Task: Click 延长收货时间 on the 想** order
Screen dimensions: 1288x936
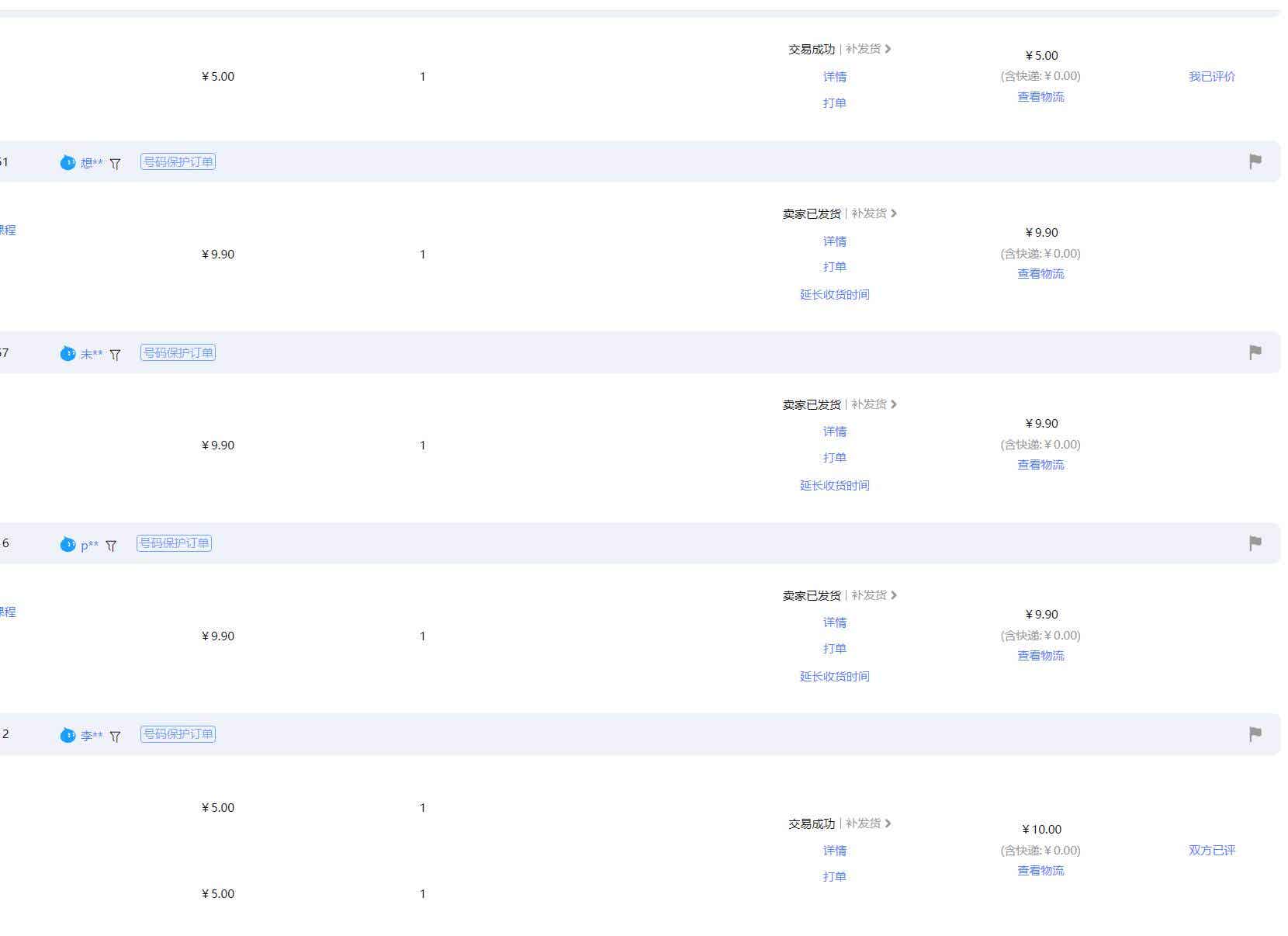Action: pyautogui.click(x=834, y=295)
